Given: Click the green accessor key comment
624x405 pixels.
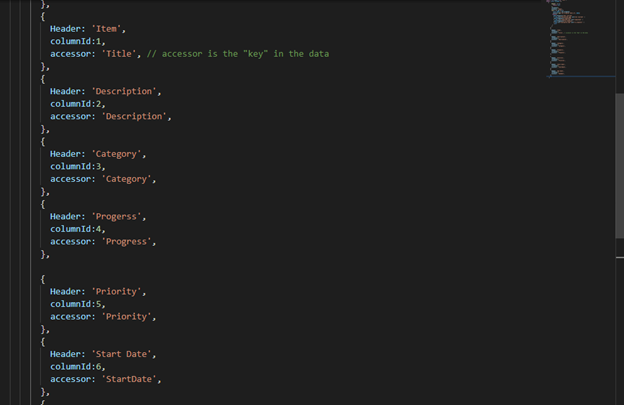Looking at the screenshot, I should pyautogui.click(x=238, y=54).
